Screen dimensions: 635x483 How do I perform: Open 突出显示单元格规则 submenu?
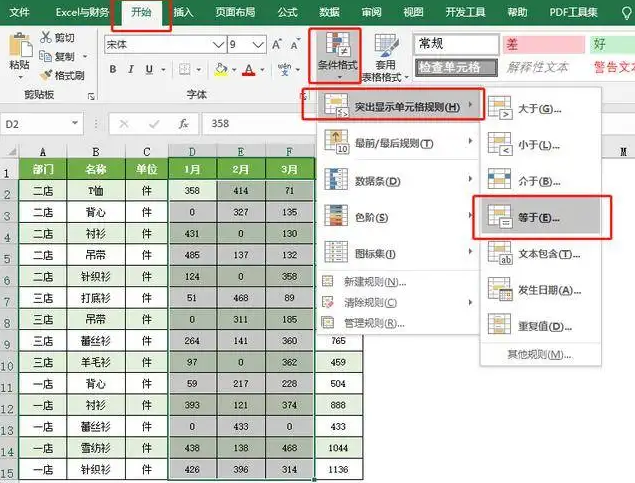coord(399,106)
